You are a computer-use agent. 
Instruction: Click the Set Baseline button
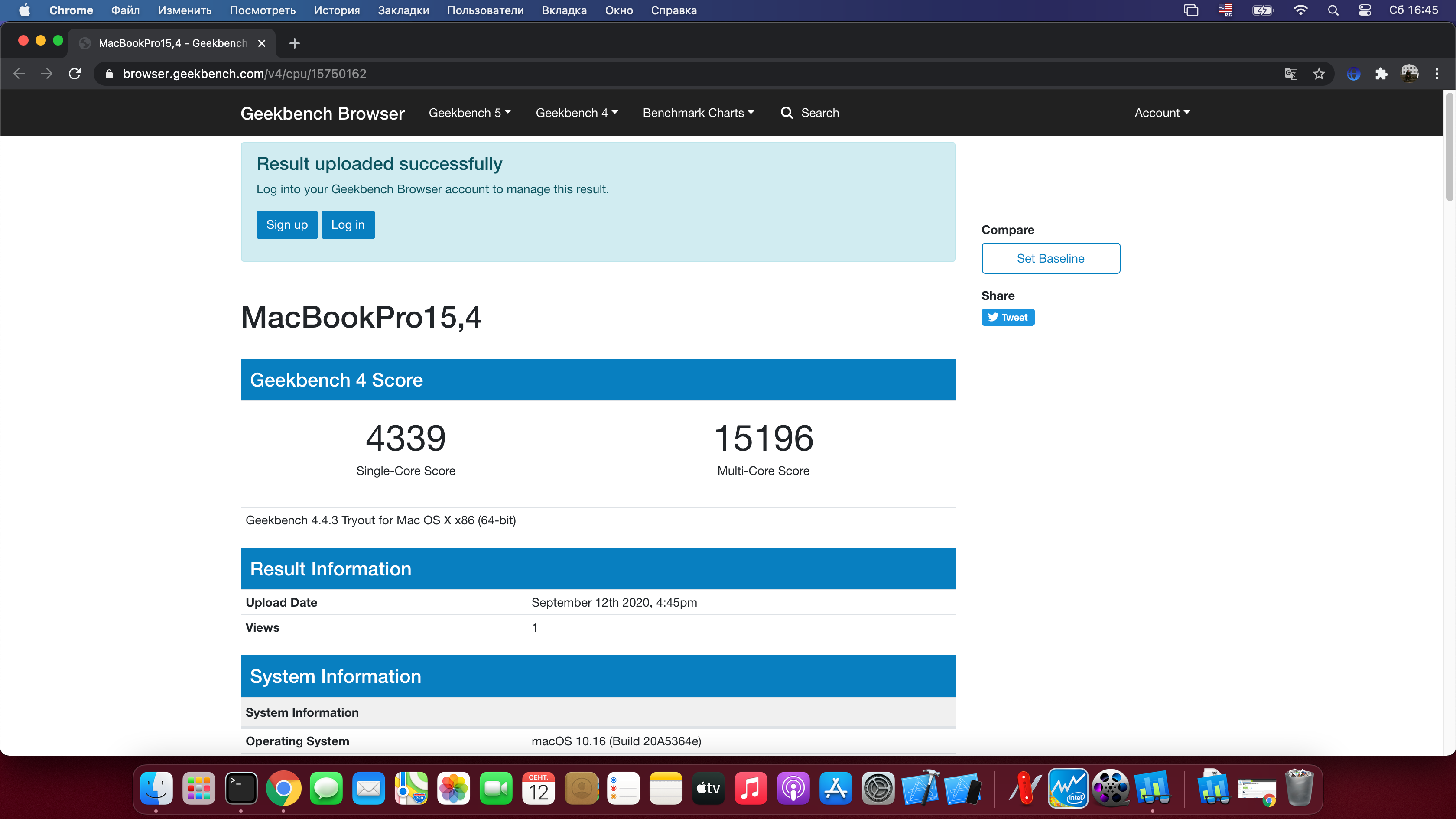click(1050, 258)
